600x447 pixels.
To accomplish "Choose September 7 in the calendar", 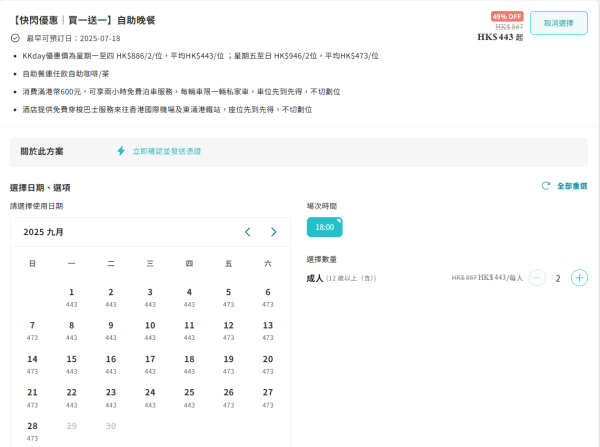I will tap(32, 331).
